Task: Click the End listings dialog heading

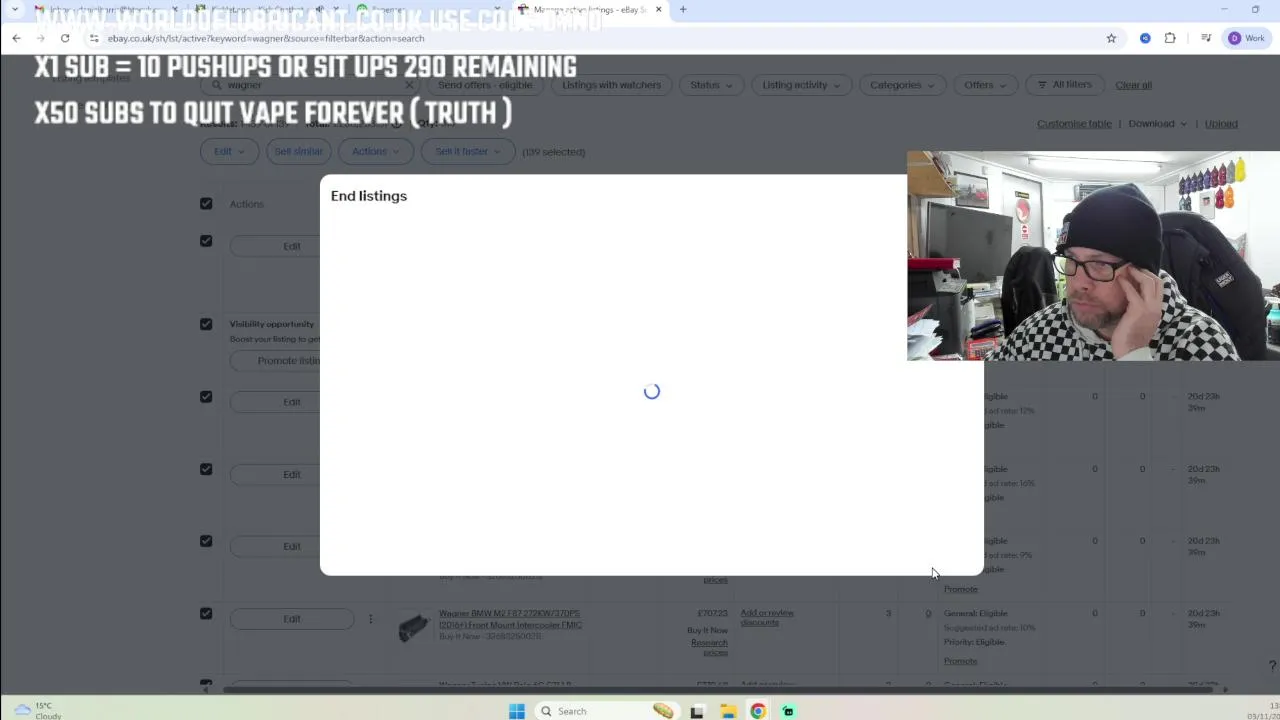Action: tap(369, 196)
